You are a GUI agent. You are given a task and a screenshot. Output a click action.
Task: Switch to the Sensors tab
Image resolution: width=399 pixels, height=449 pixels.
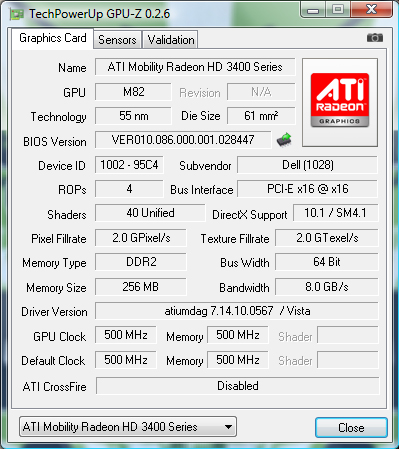[117, 40]
